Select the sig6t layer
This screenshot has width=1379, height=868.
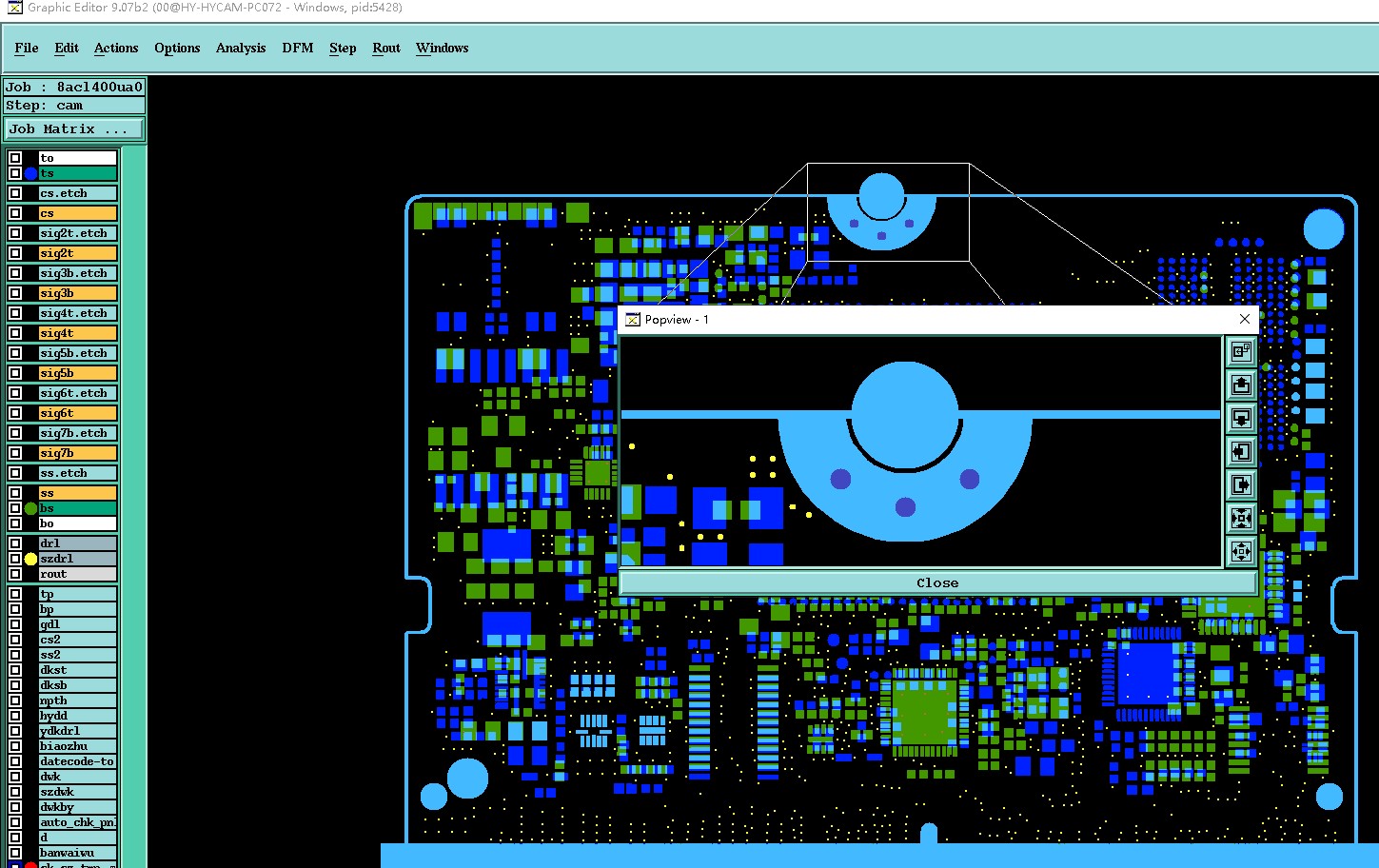click(78, 413)
